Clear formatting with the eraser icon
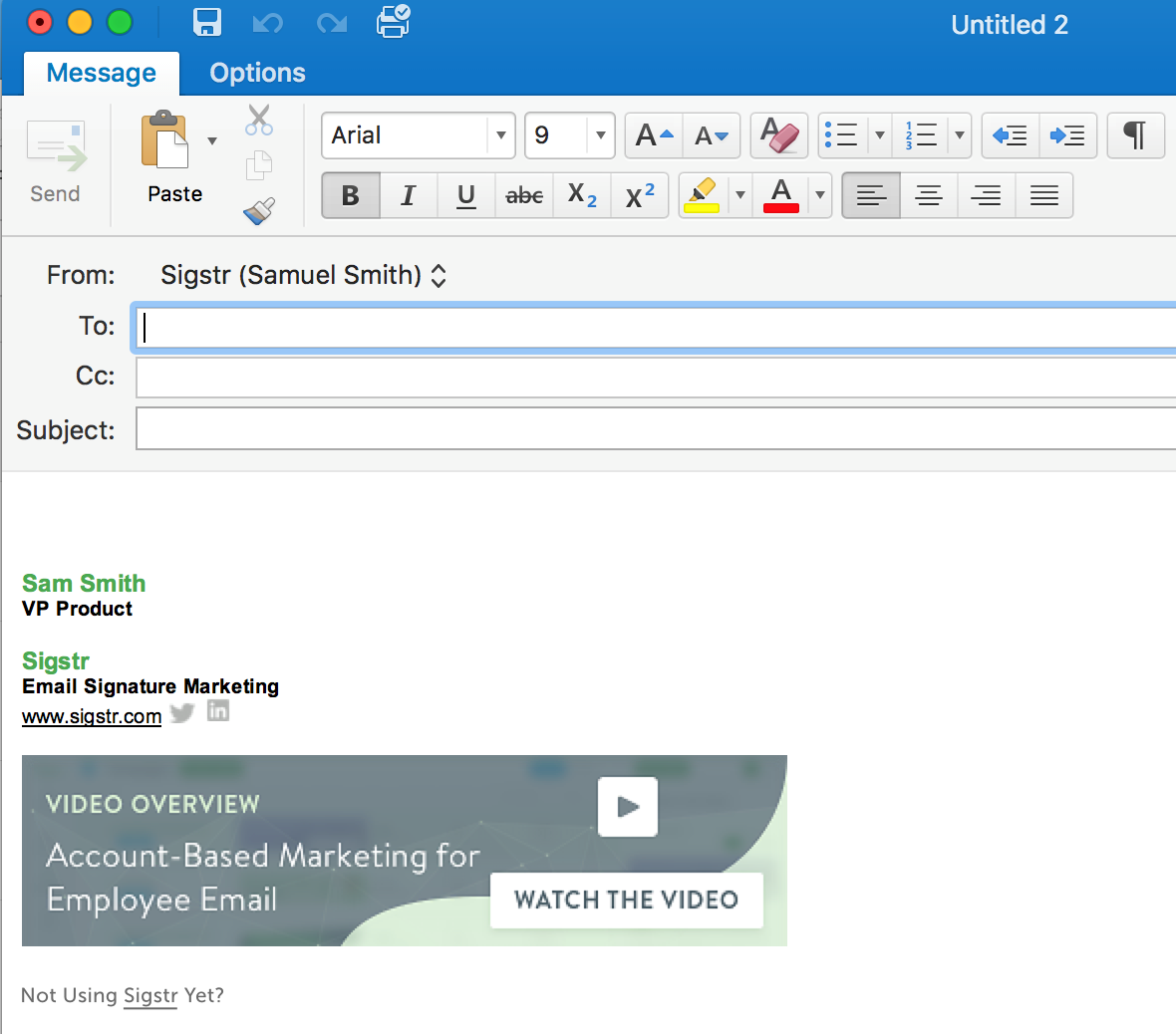Screen dimensions: 1176x1034 (779, 135)
